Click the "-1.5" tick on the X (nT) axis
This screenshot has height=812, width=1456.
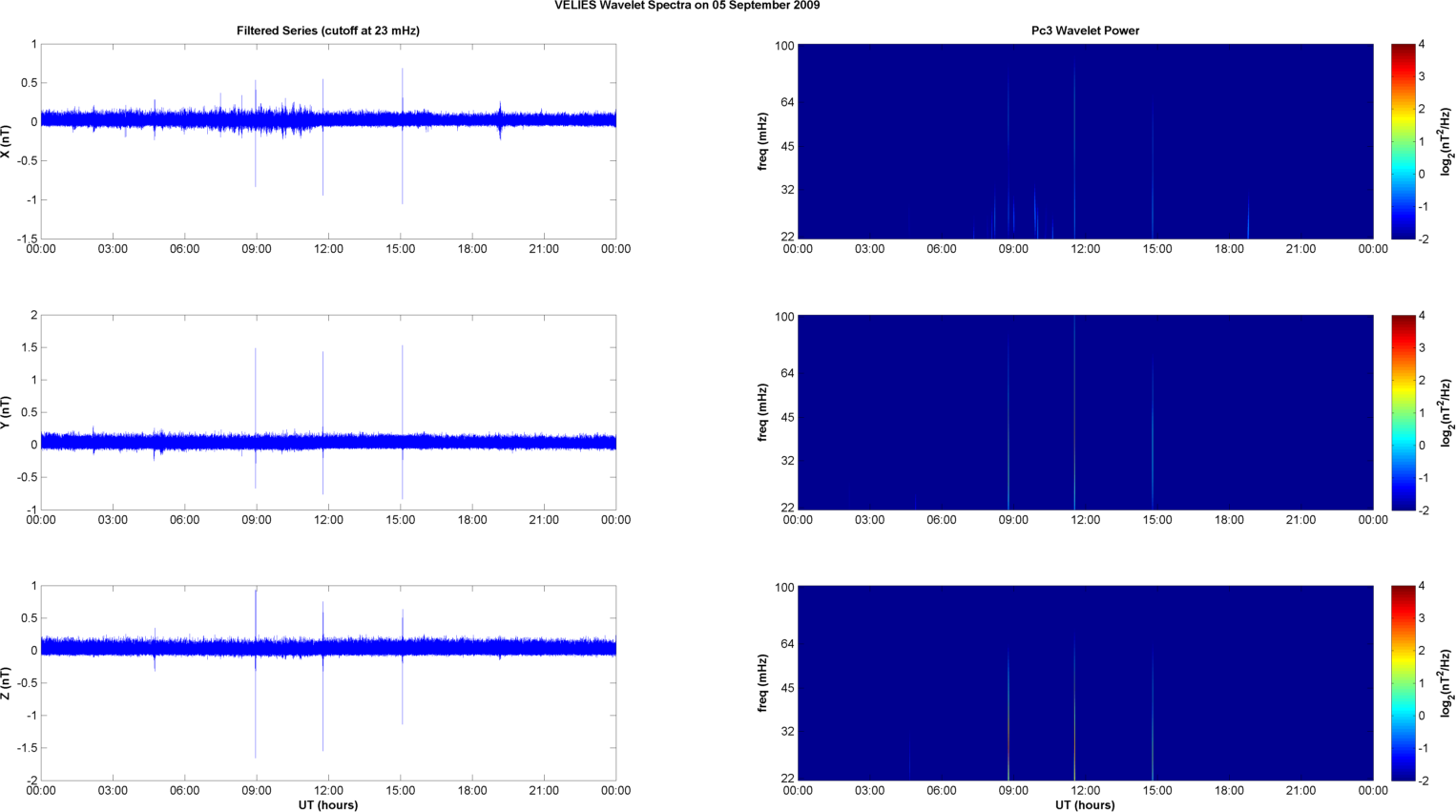point(28,239)
